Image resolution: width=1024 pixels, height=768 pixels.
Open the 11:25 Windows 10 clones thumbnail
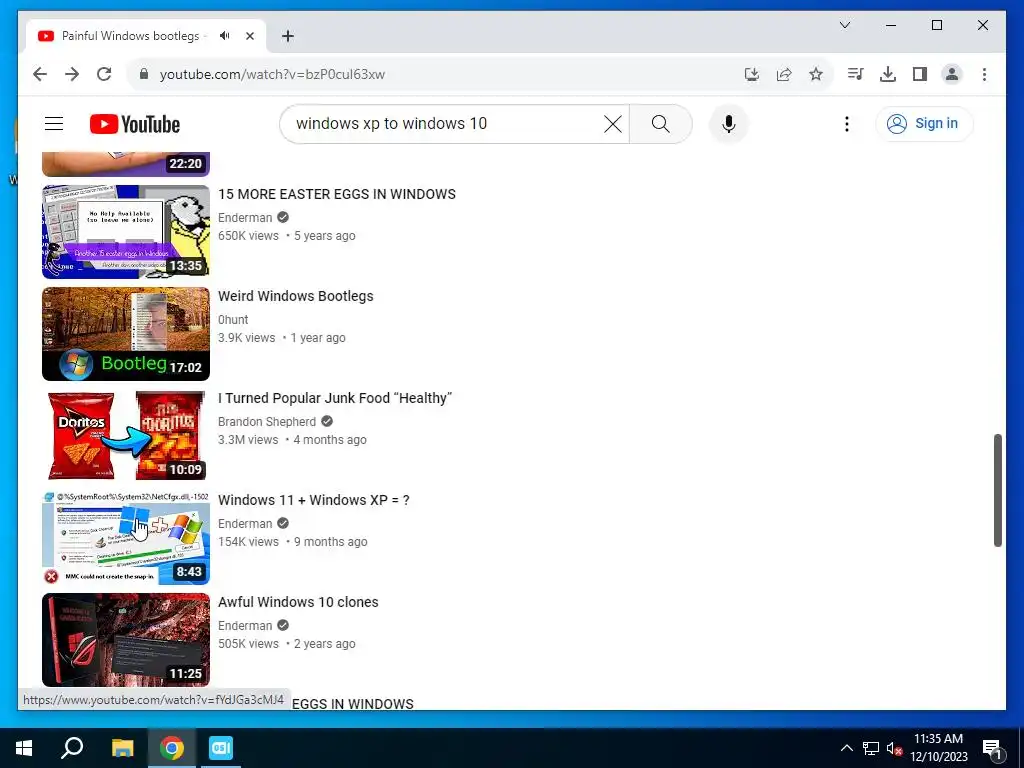125,639
